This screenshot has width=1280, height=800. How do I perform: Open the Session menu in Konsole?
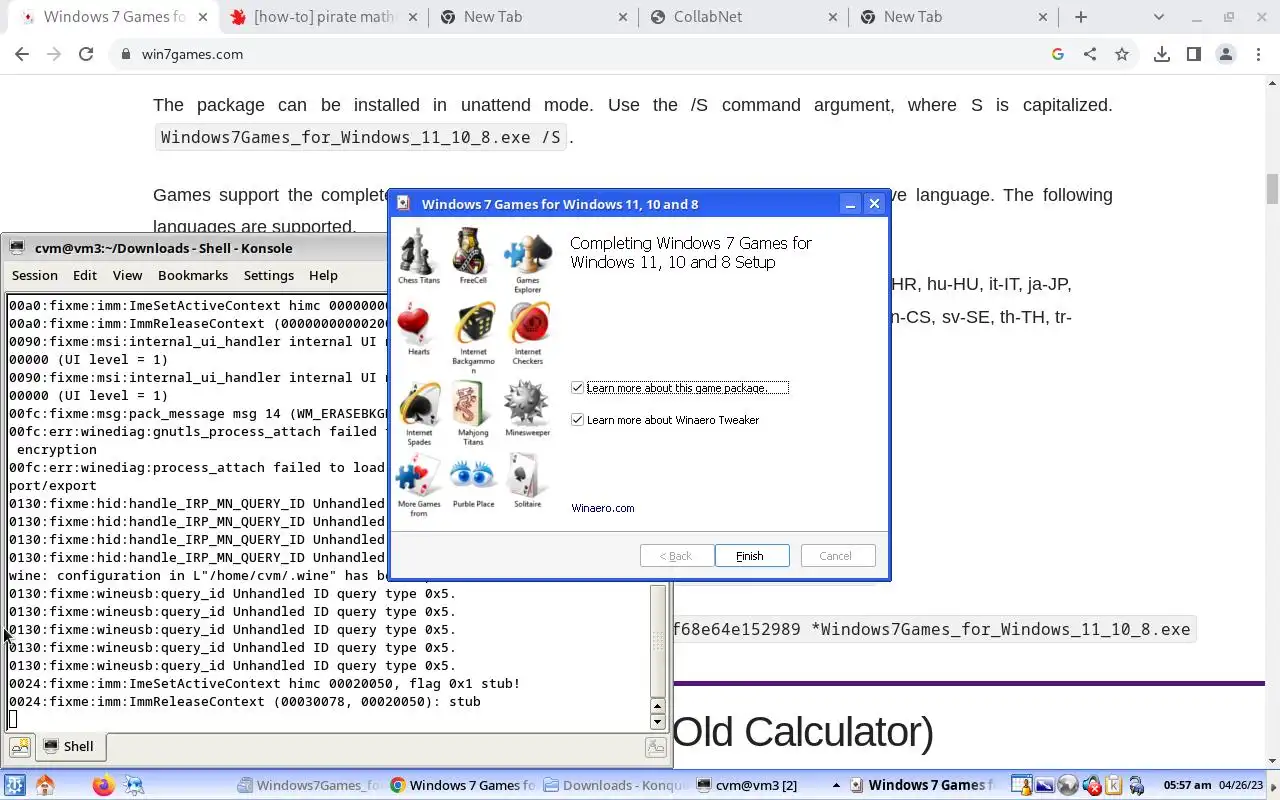point(35,275)
